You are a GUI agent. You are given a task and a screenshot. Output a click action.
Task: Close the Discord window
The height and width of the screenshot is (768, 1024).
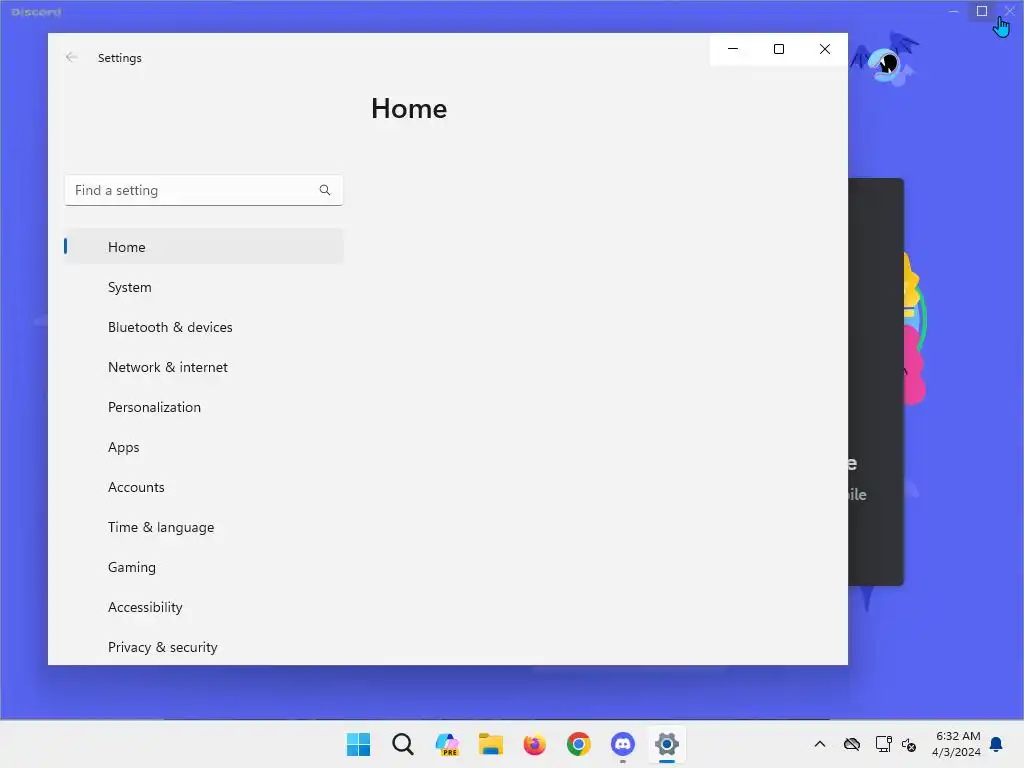pos(1010,11)
